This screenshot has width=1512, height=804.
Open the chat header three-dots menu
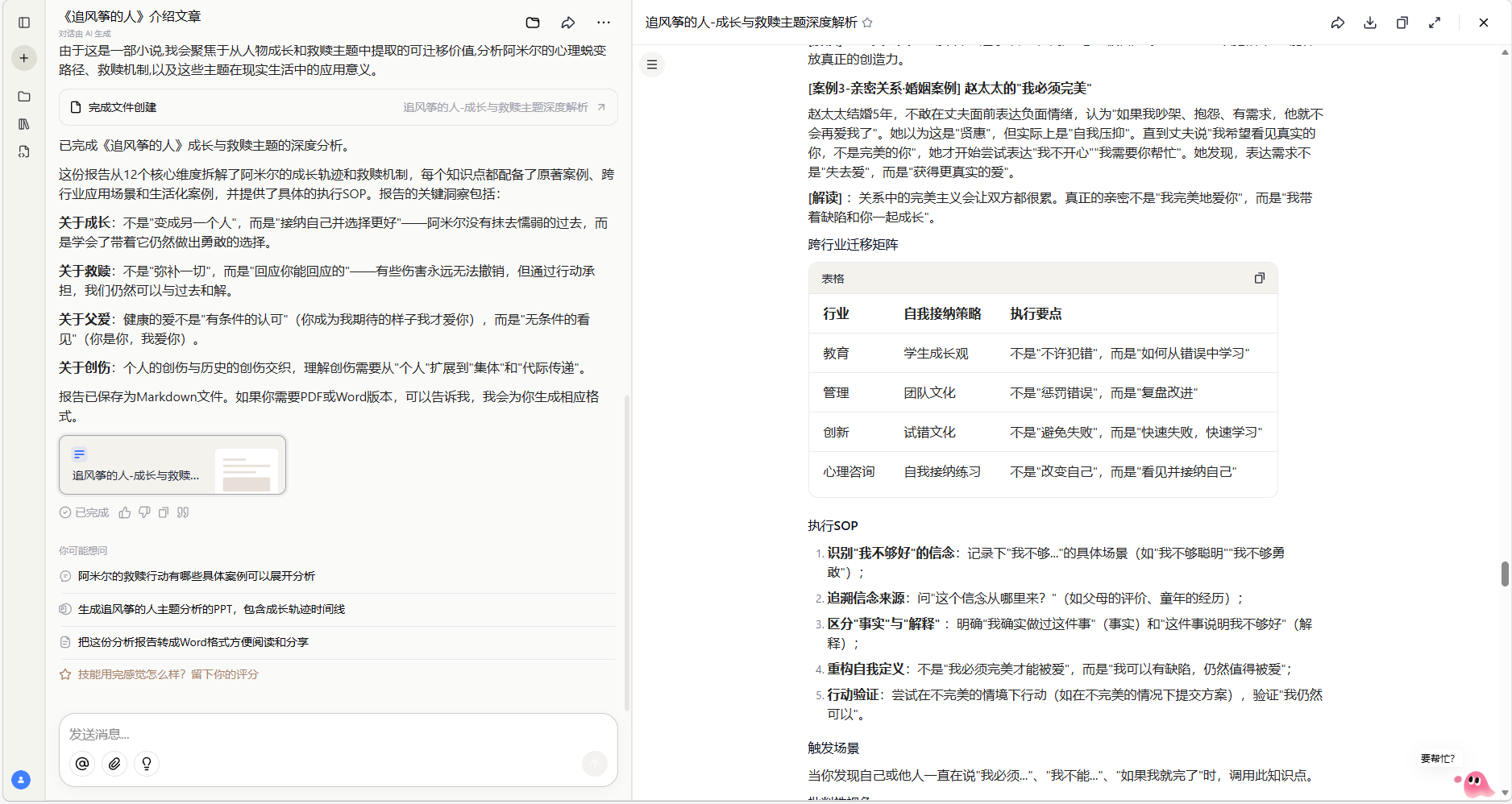click(x=604, y=23)
